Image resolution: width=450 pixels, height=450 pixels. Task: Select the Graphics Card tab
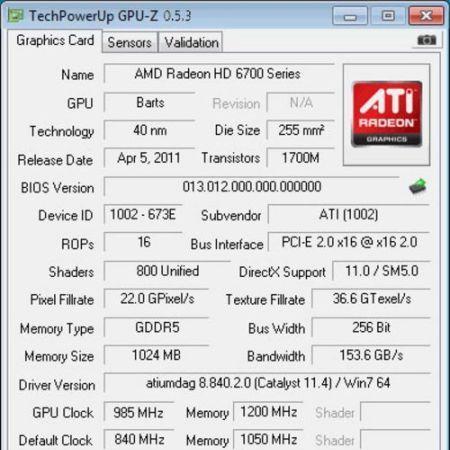(x=55, y=41)
